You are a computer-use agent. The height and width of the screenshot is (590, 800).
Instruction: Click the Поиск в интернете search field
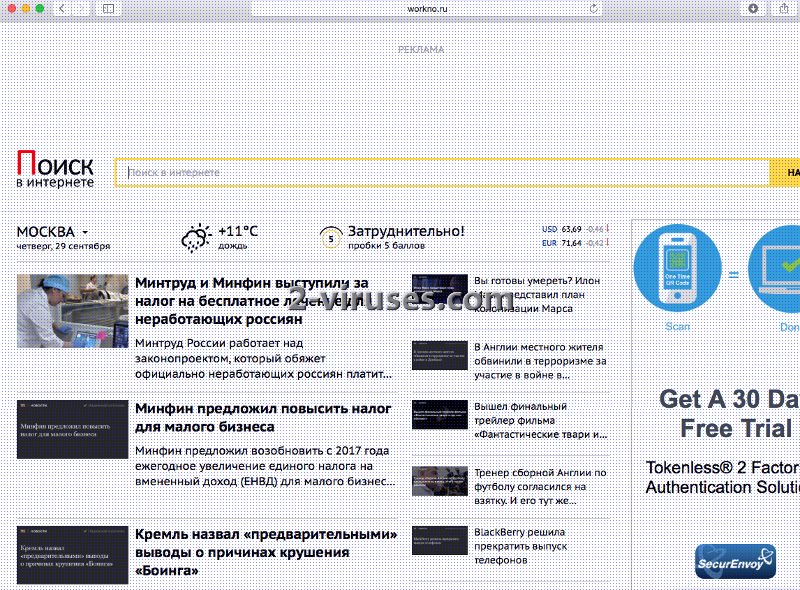click(x=442, y=172)
